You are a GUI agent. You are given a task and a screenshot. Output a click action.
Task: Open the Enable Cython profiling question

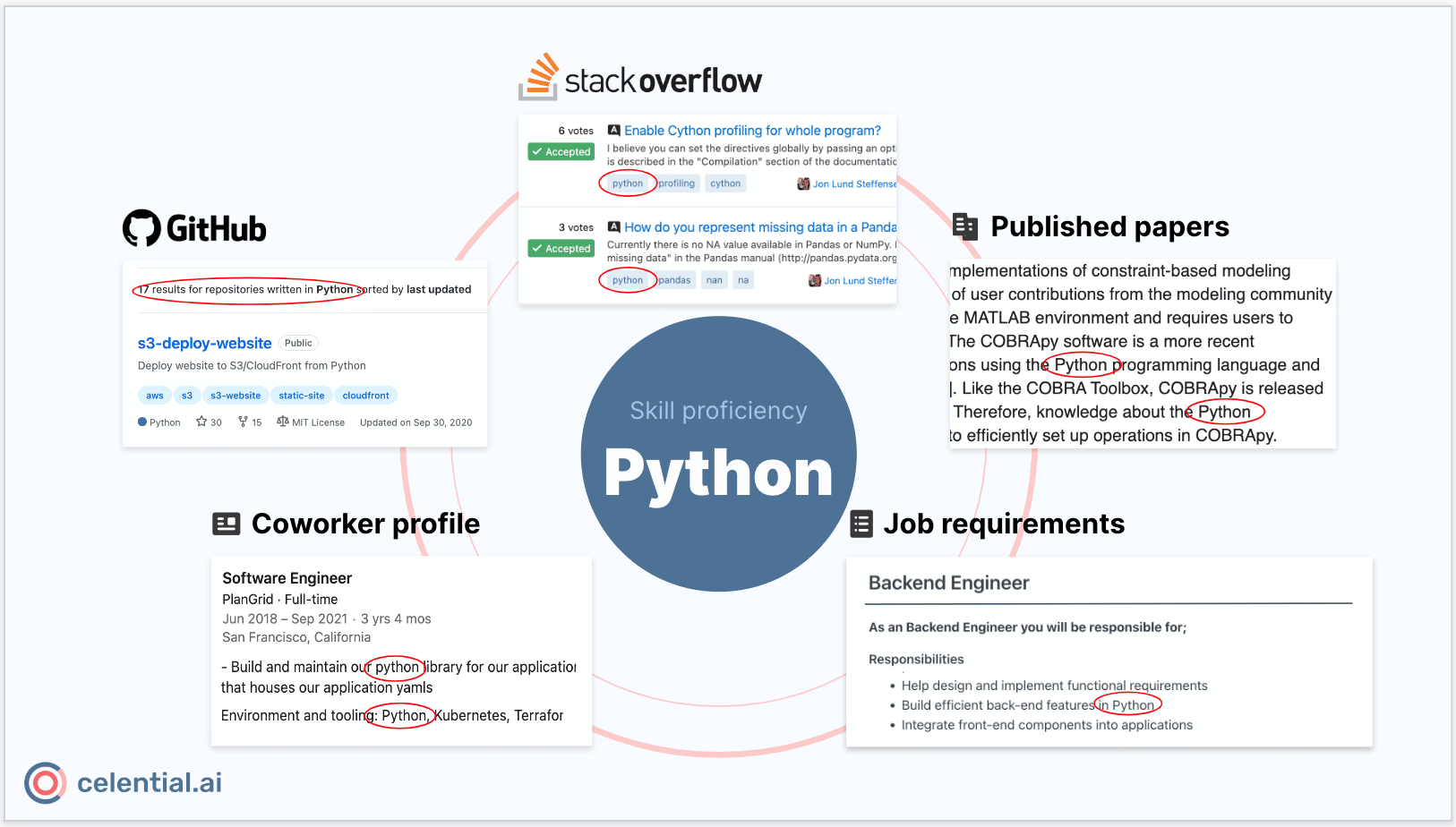752,131
